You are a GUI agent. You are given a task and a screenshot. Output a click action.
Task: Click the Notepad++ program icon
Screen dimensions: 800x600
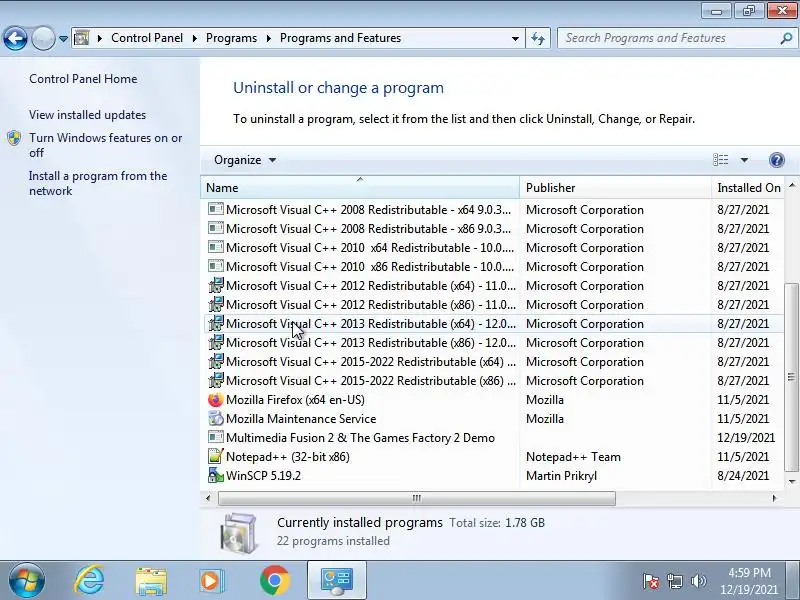(215, 456)
